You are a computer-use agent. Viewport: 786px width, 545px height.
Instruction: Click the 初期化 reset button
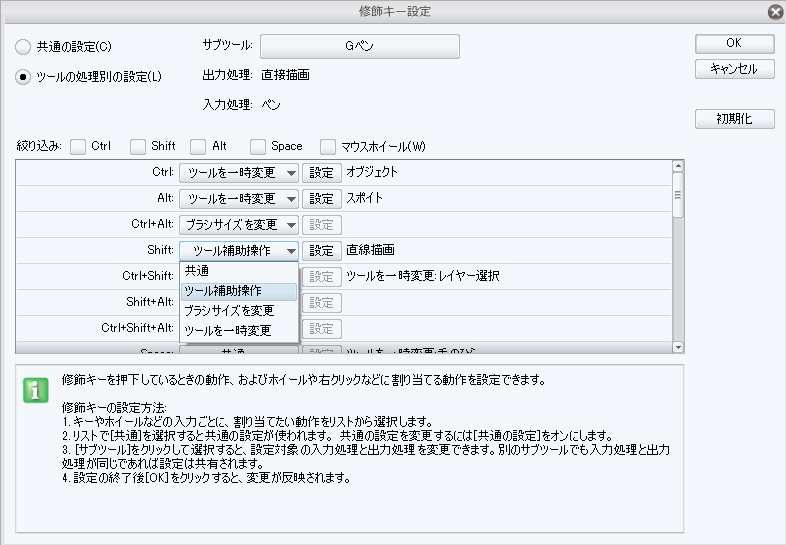pyautogui.click(x=734, y=119)
